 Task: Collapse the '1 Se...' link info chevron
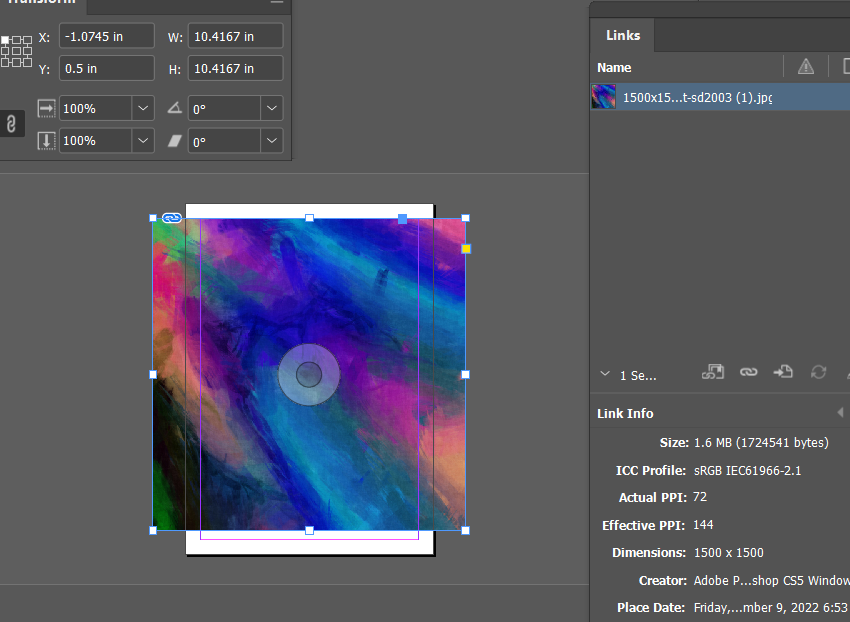[x=605, y=373]
